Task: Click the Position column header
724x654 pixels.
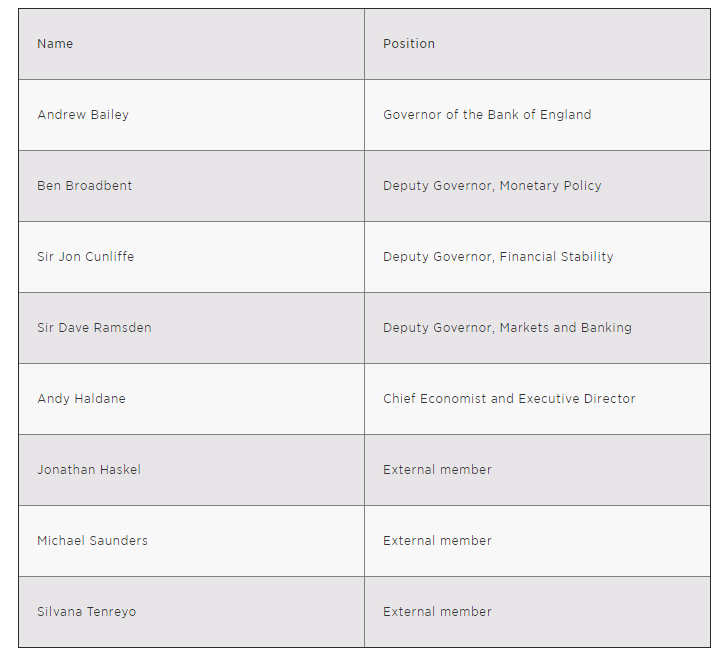Action: point(409,44)
